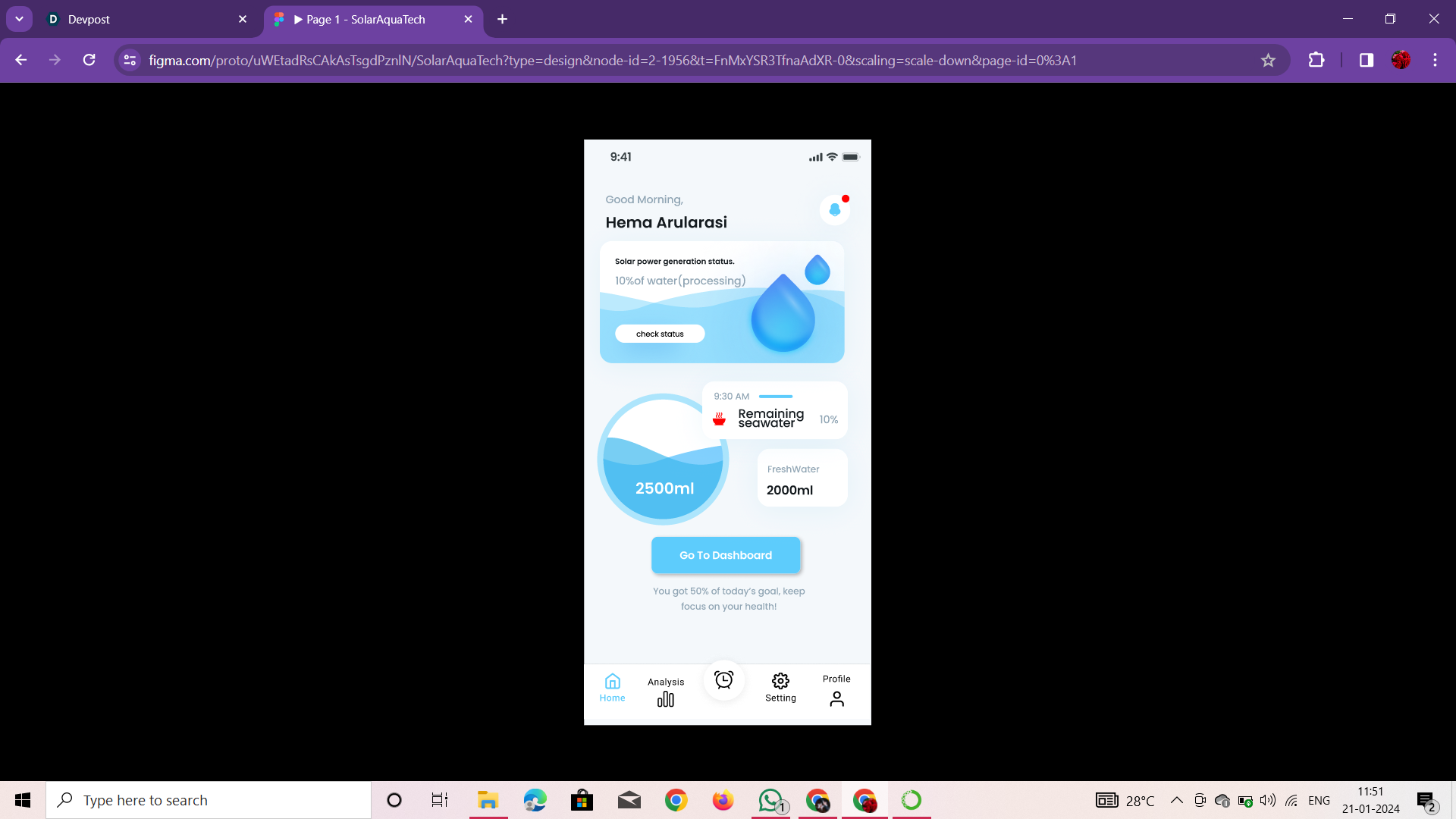
Task: Open the Setting gear icon
Action: pos(780,681)
